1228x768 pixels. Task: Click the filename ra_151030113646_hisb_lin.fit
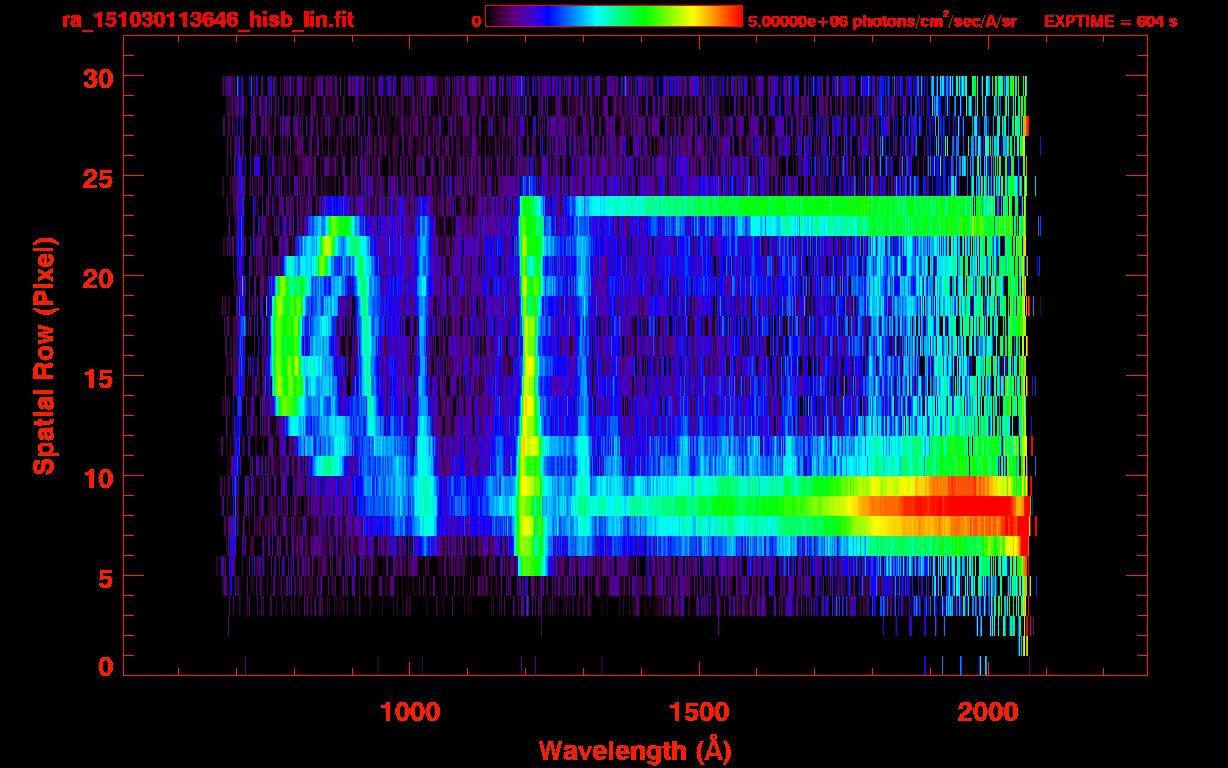(207, 19)
